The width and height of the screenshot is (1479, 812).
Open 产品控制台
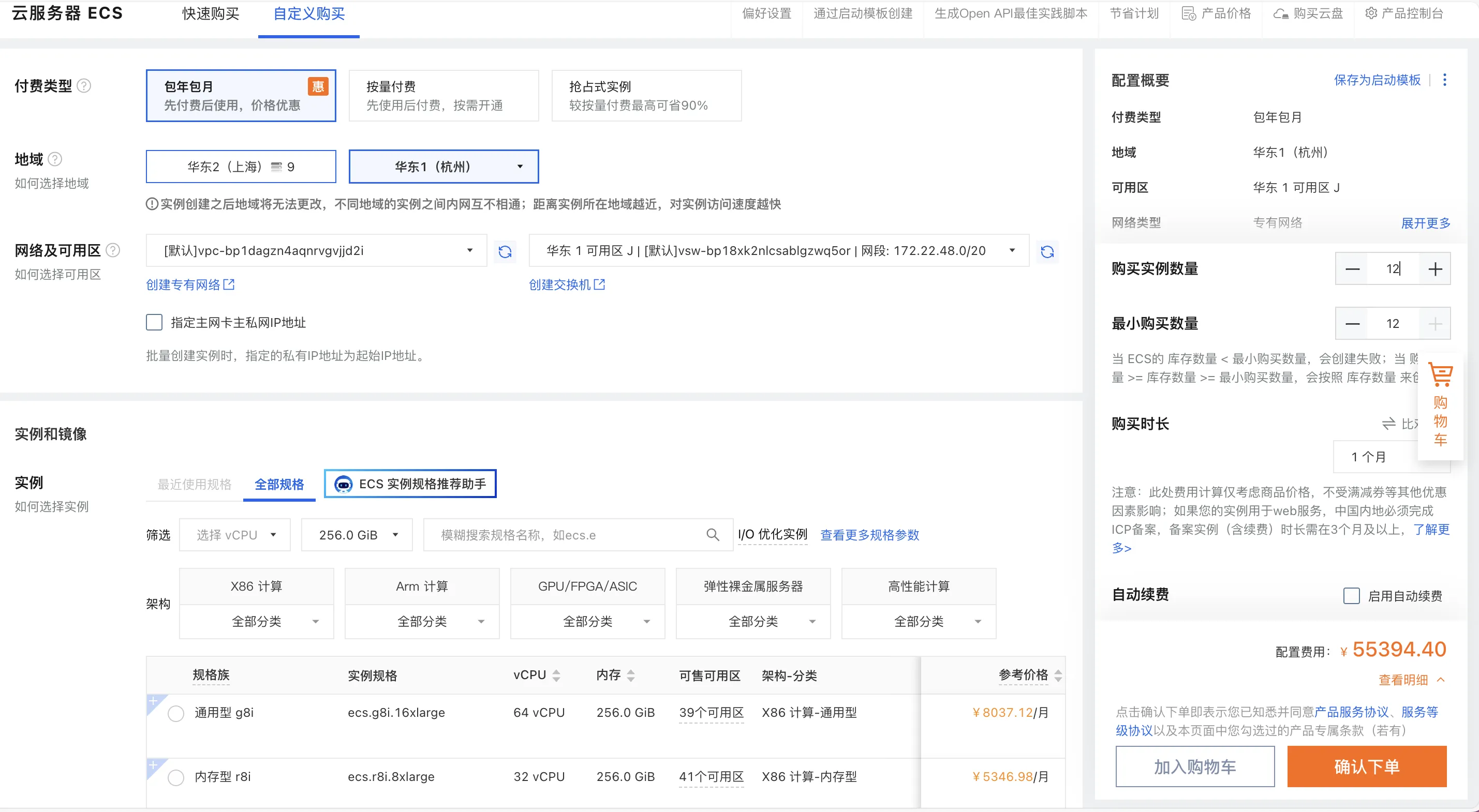(1404, 14)
